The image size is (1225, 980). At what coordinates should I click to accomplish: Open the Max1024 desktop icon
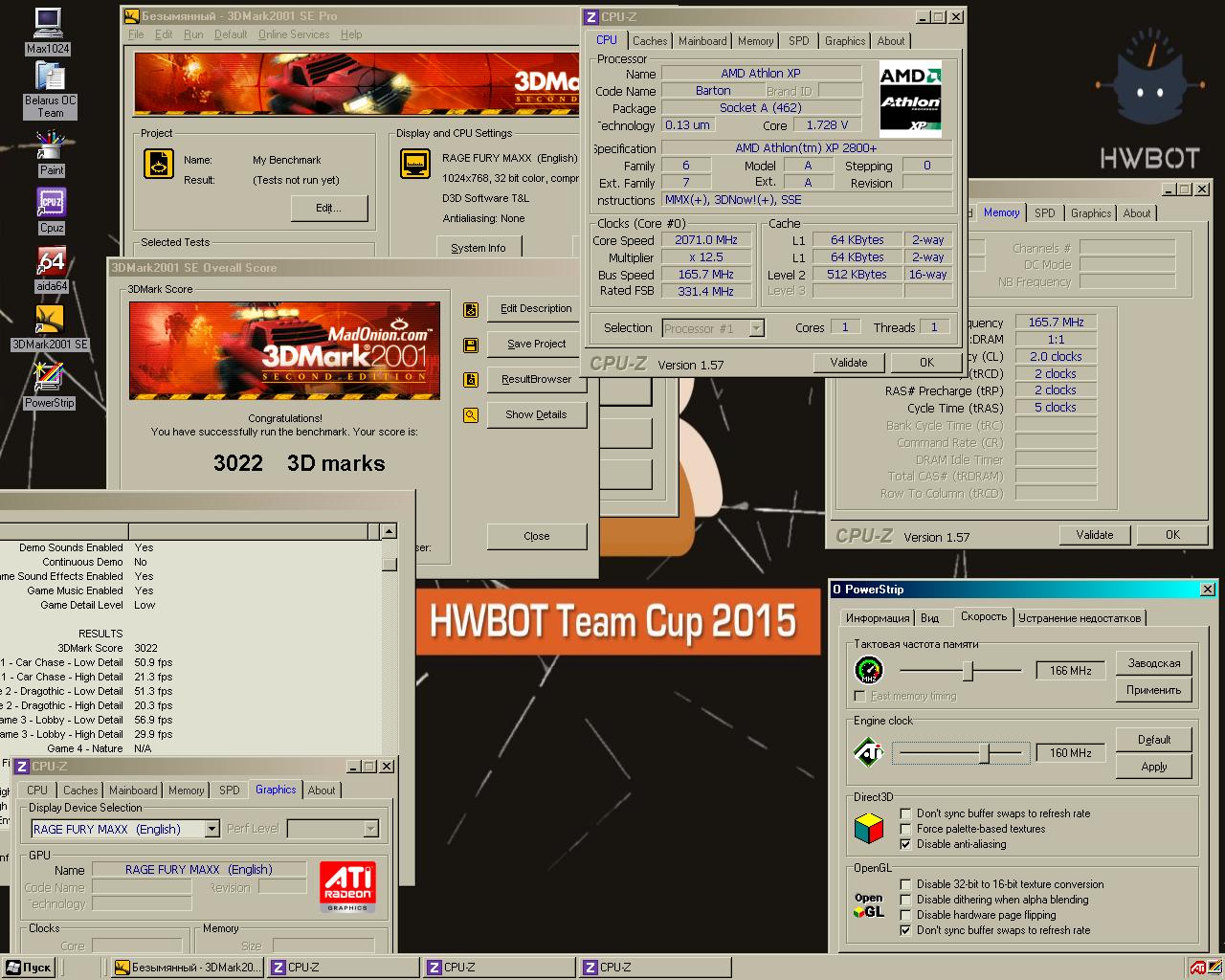coord(48,31)
